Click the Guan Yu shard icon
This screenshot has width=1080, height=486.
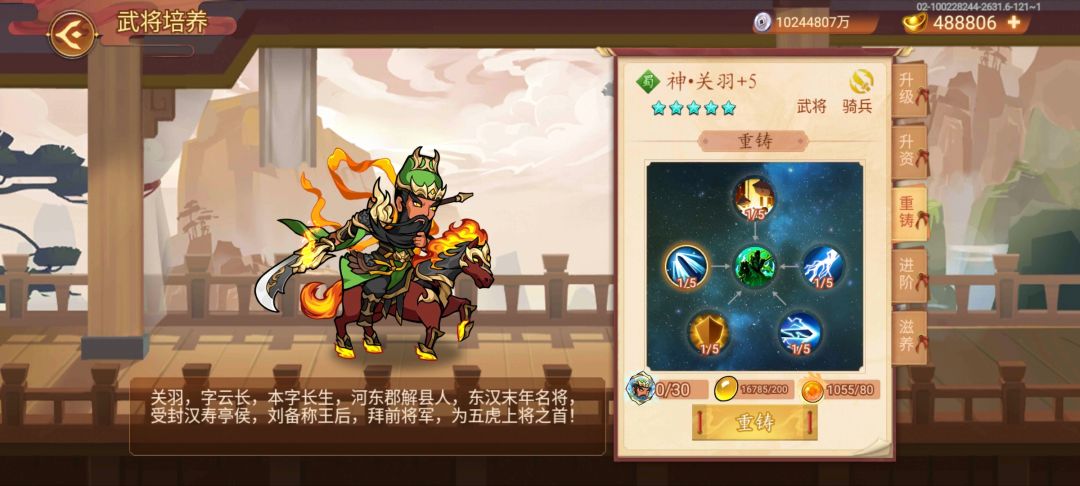coord(641,387)
